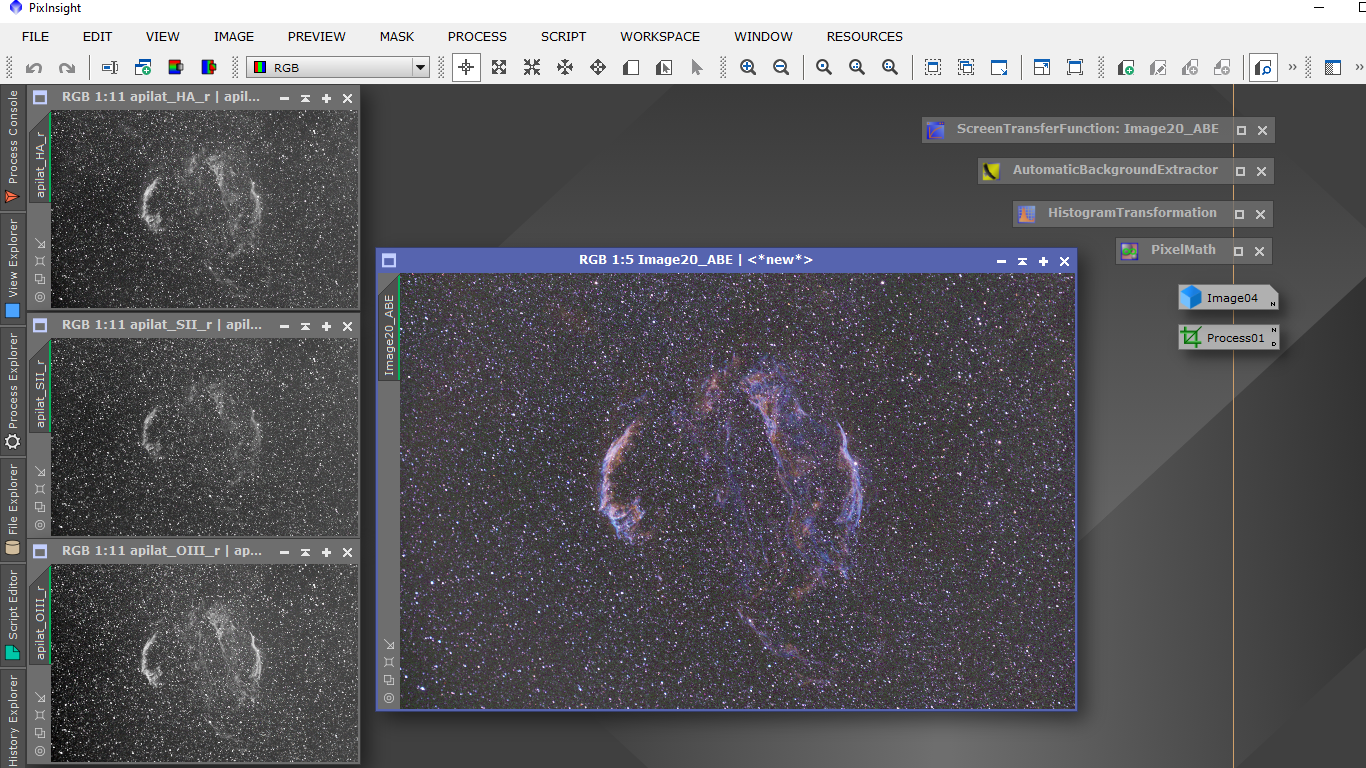This screenshot has width=1366, height=768.
Task: Open the MASK menu
Action: click(397, 36)
